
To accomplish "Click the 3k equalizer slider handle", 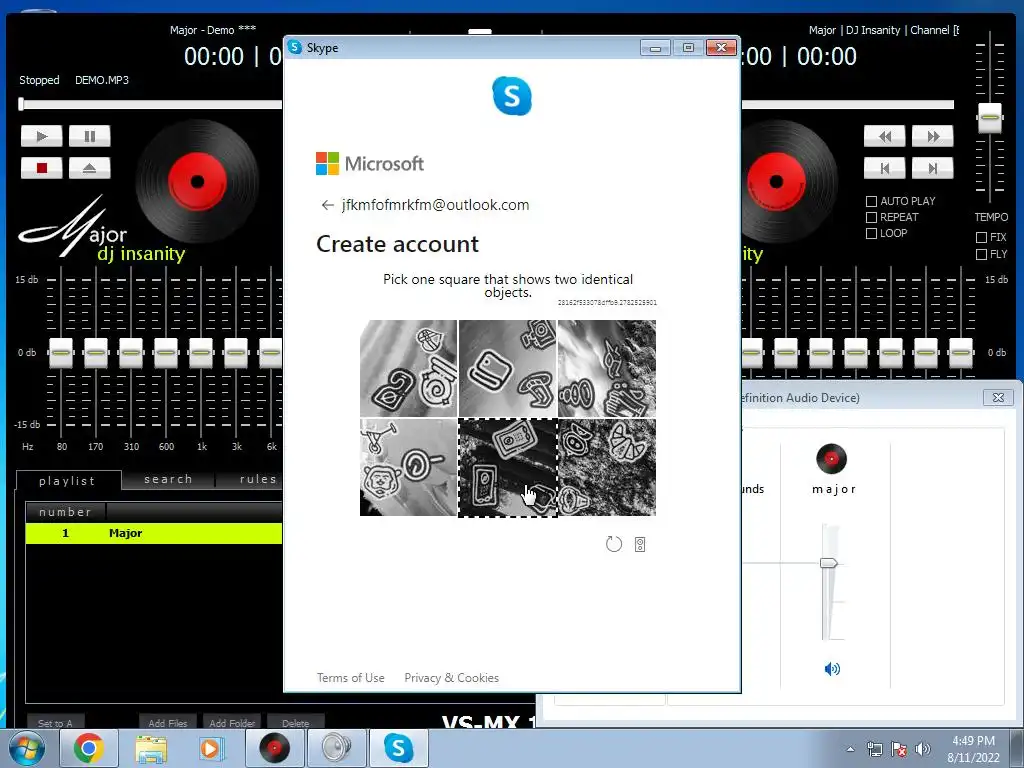I will click(x=236, y=353).
